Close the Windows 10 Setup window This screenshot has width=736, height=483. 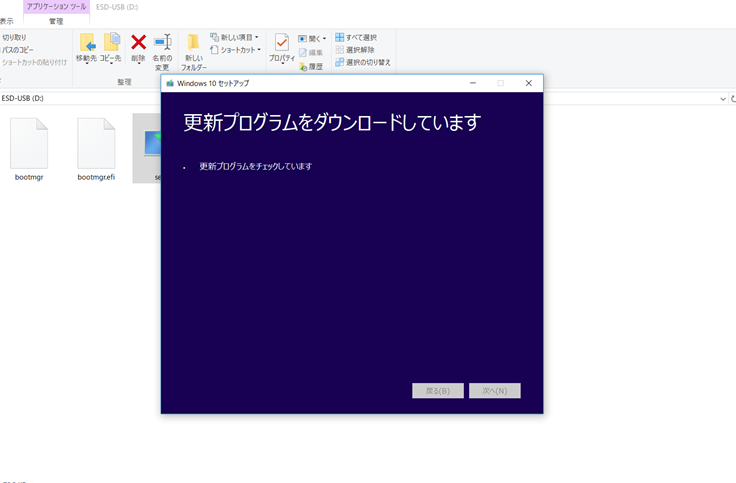529,83
